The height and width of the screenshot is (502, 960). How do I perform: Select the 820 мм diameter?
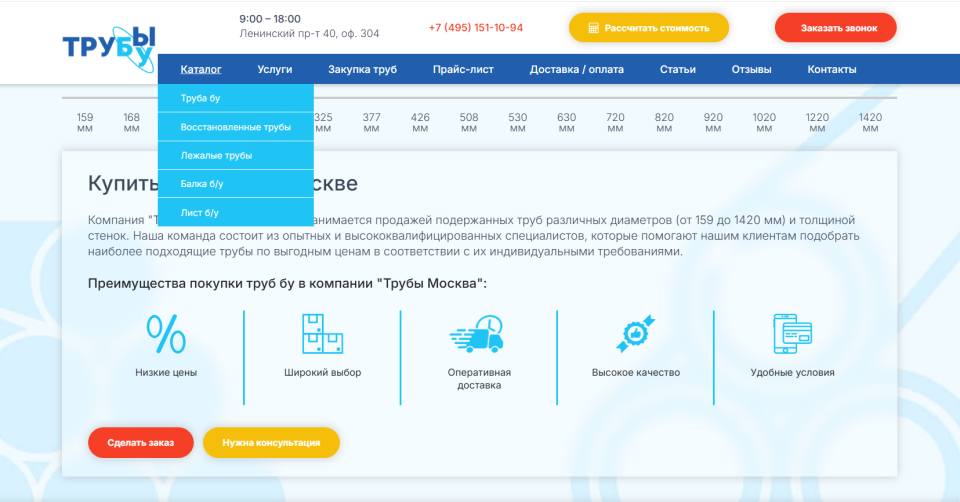pyautogui.click(x=664, y=122)
